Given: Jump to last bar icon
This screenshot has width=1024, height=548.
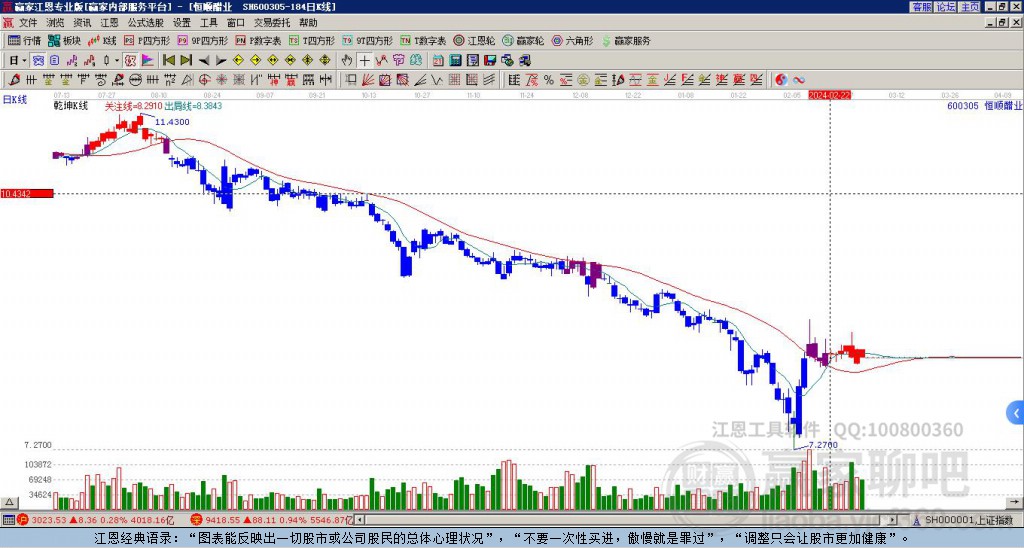Looking at the screenshot, I should [185, 60].
